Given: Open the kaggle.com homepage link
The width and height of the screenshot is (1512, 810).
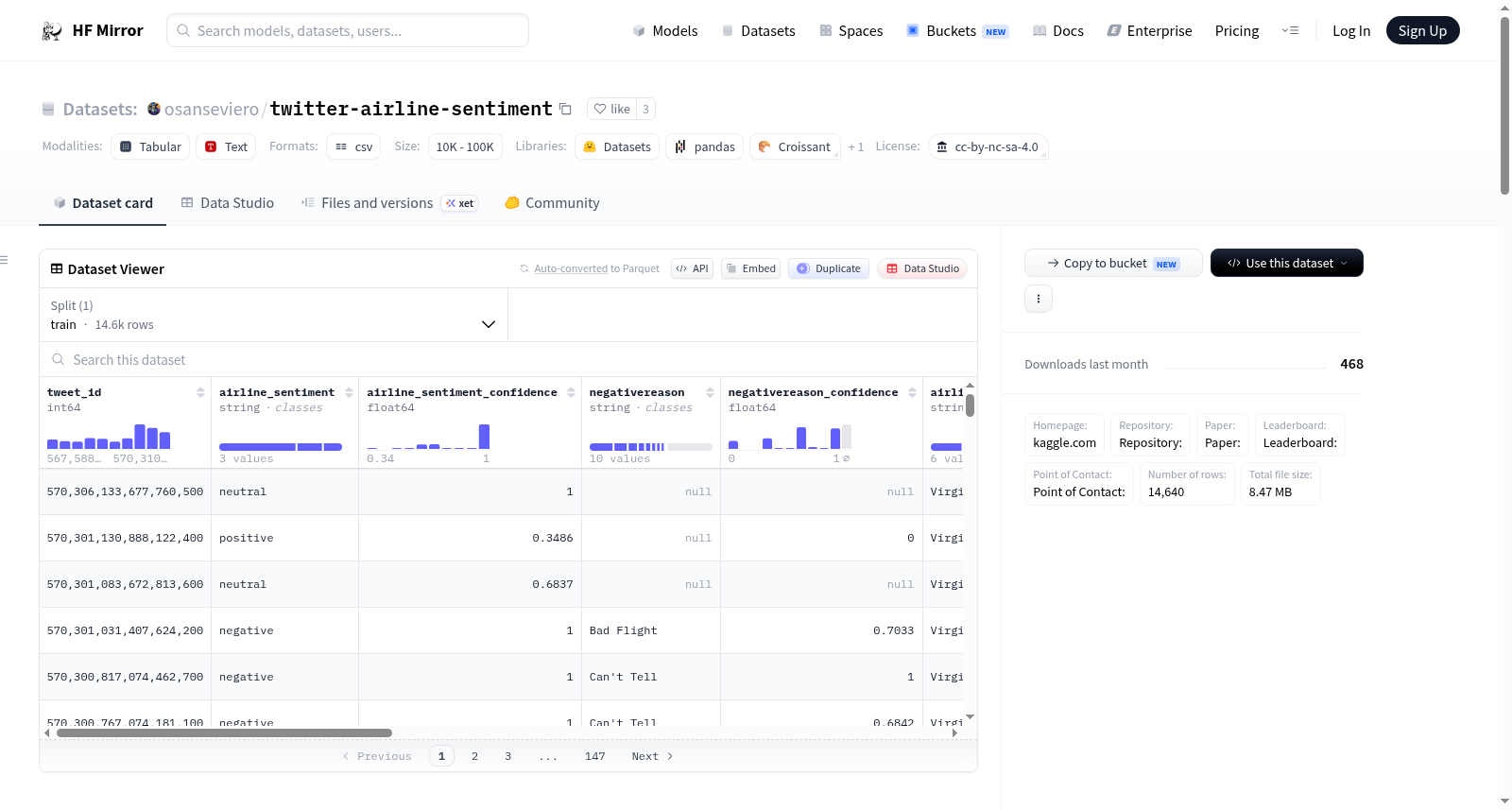Looking at the screenshot, I should 1065,442.
